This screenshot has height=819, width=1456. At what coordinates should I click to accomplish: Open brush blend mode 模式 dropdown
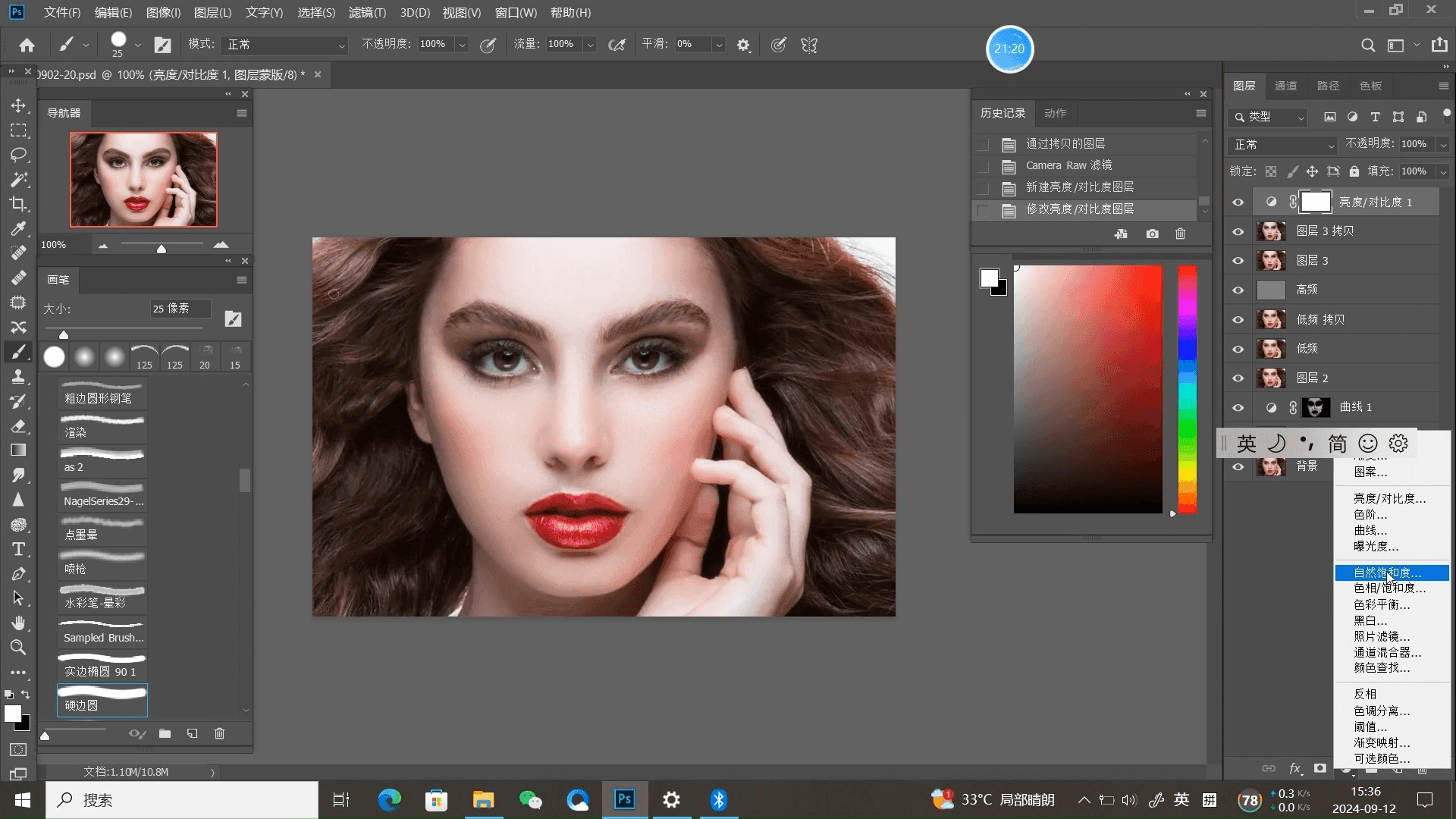pos(285,45)
